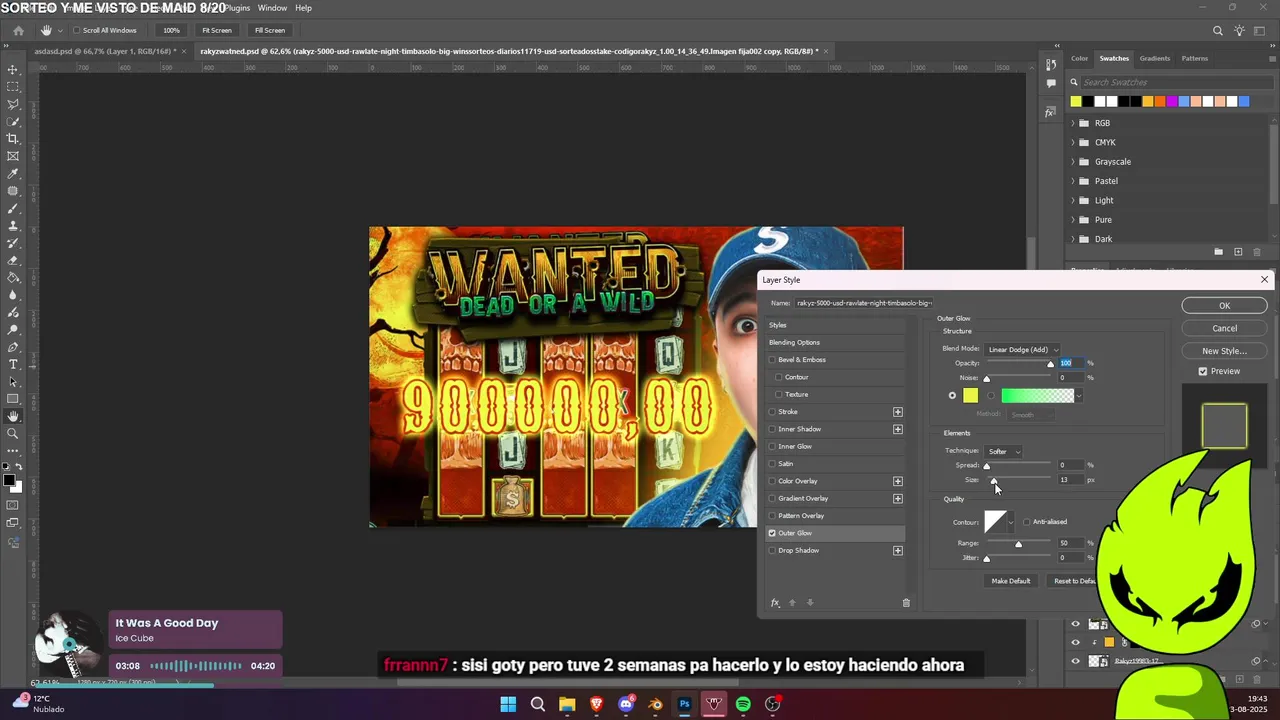
Task: Select the Hand tool in toolbar
Action: 13,416
